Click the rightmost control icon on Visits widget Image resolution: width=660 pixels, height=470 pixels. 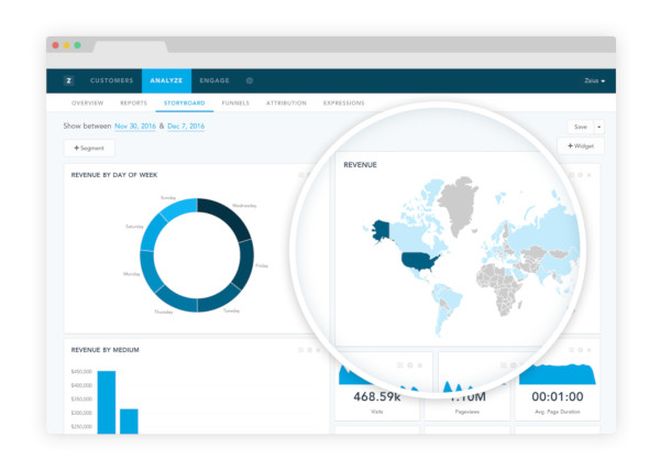[420, 365]
